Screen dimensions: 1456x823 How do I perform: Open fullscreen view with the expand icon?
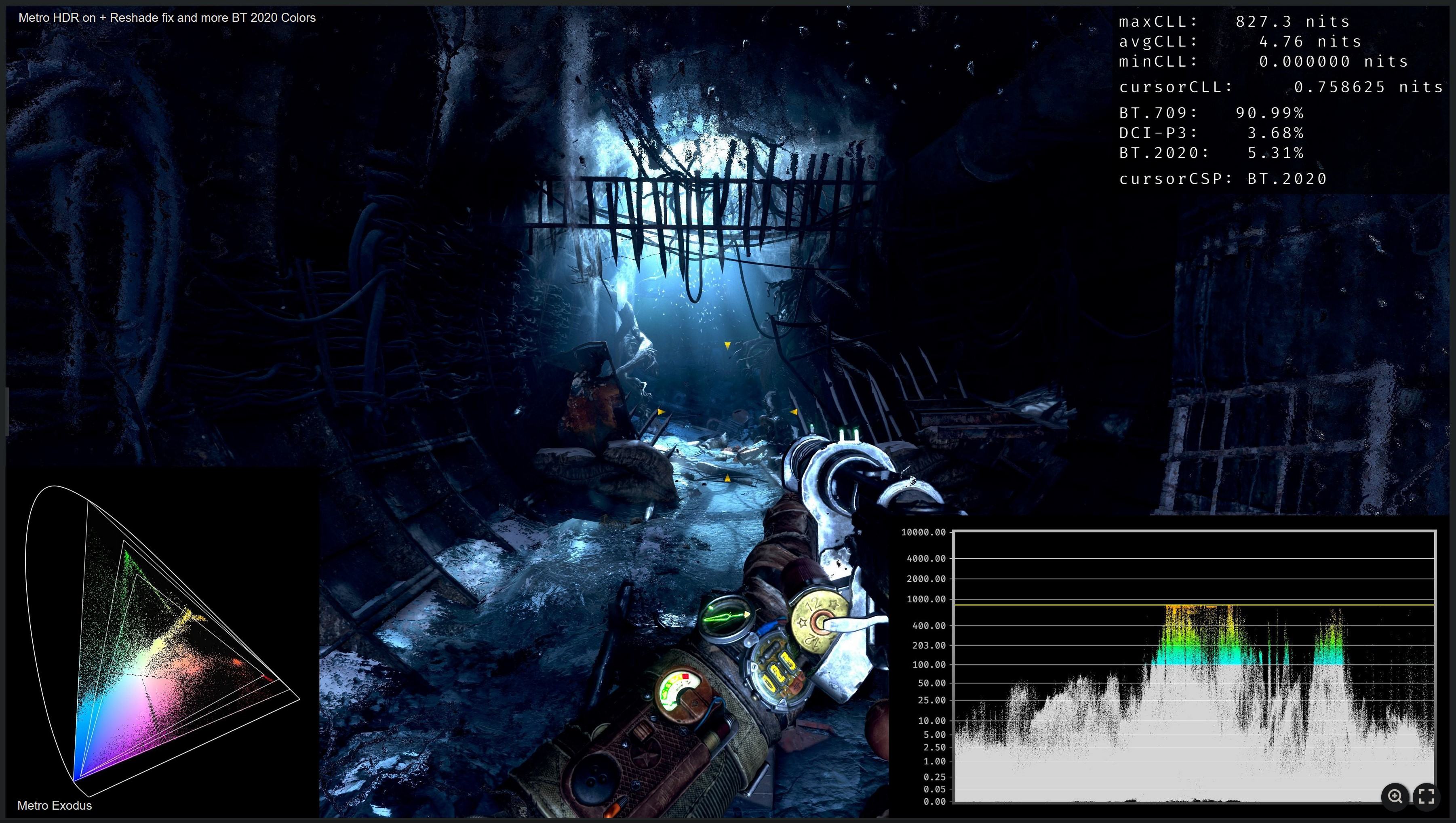click(x=1426, y=796)
